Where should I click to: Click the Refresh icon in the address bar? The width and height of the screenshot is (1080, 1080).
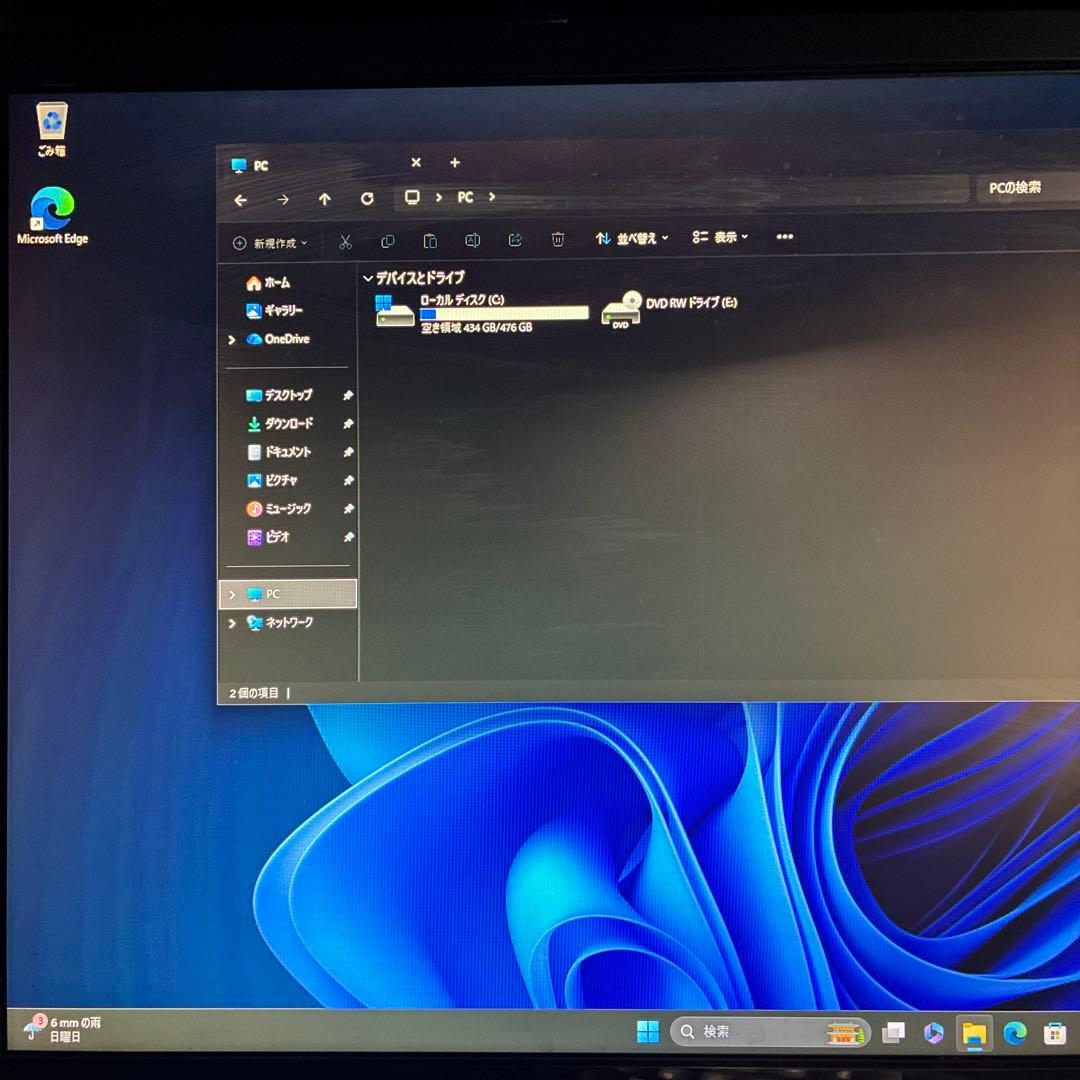pos(366,199)
